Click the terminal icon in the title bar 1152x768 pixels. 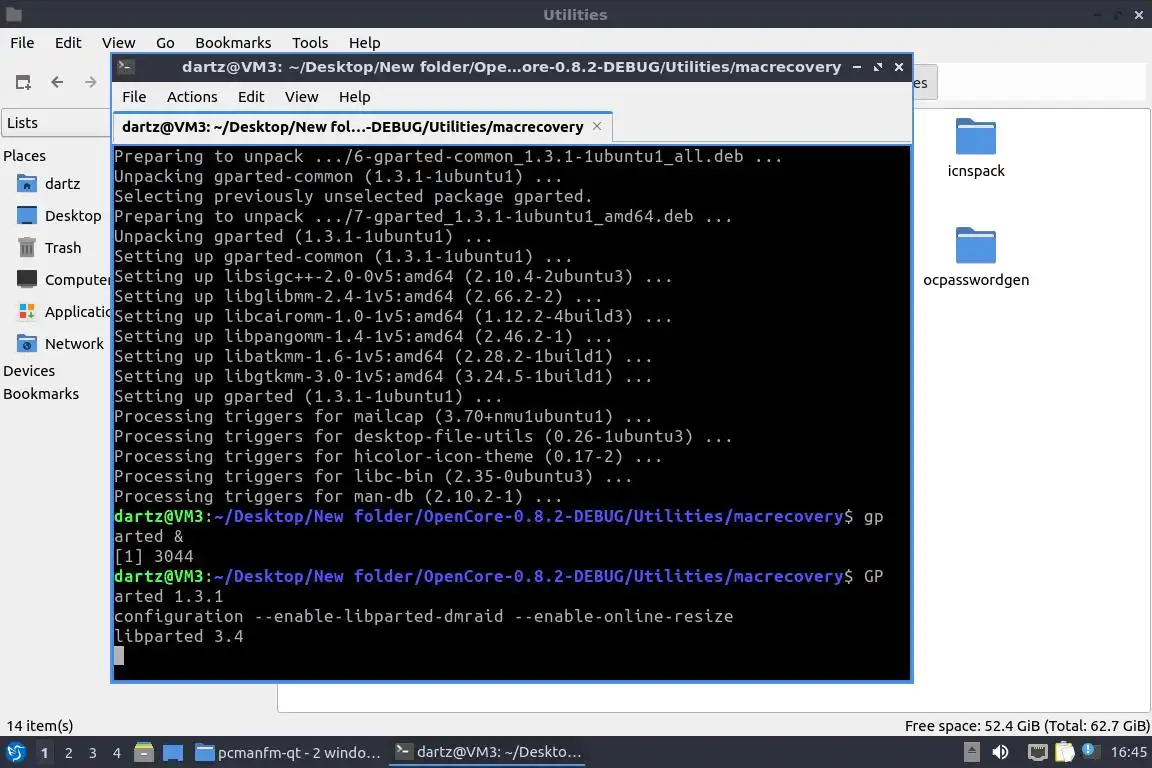[x=125, y=67]
